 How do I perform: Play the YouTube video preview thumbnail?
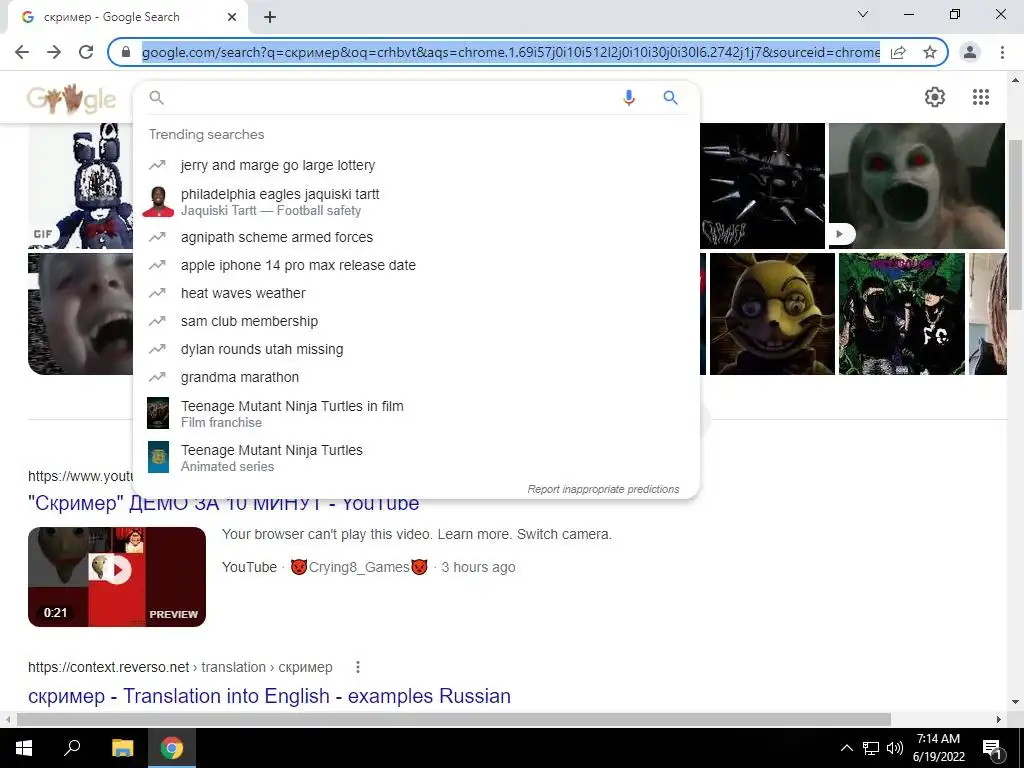117,577
